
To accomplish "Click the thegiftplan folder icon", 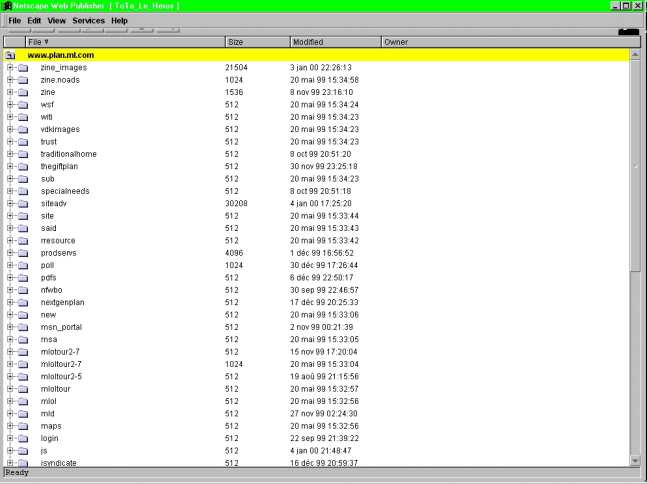I will (x=23, y=167).
